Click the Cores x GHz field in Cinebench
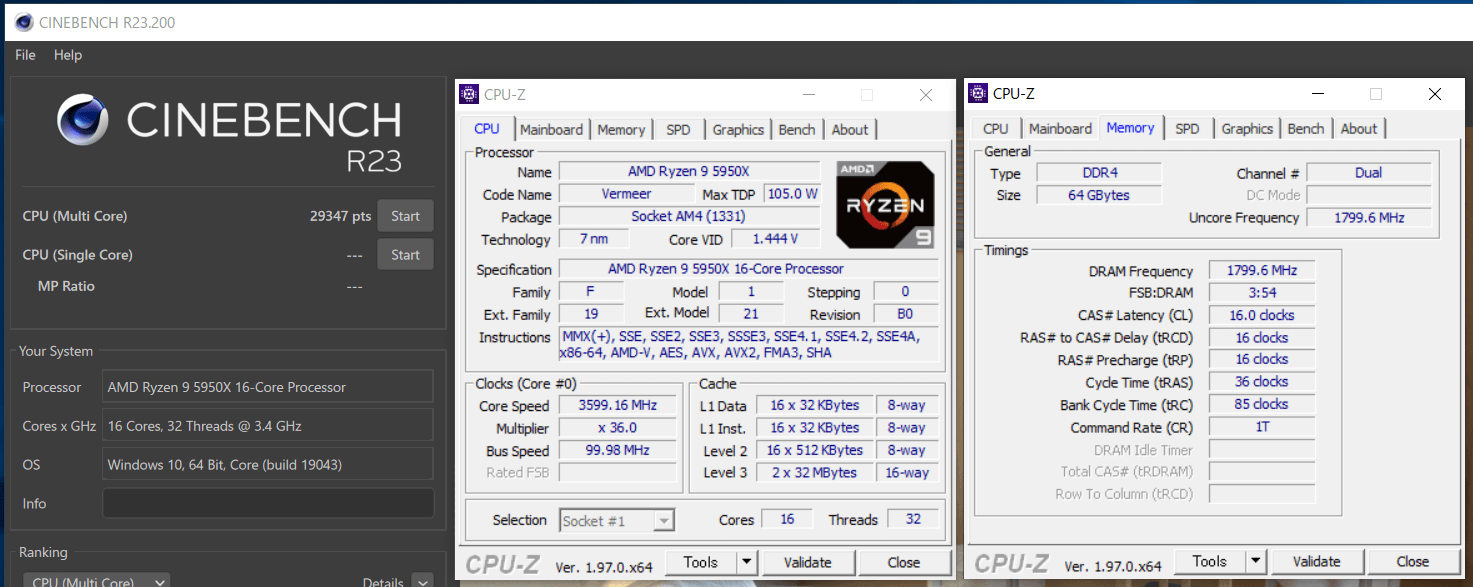Image resolution: width=1473 pixels, height=587 pixels. pos(268,426)
